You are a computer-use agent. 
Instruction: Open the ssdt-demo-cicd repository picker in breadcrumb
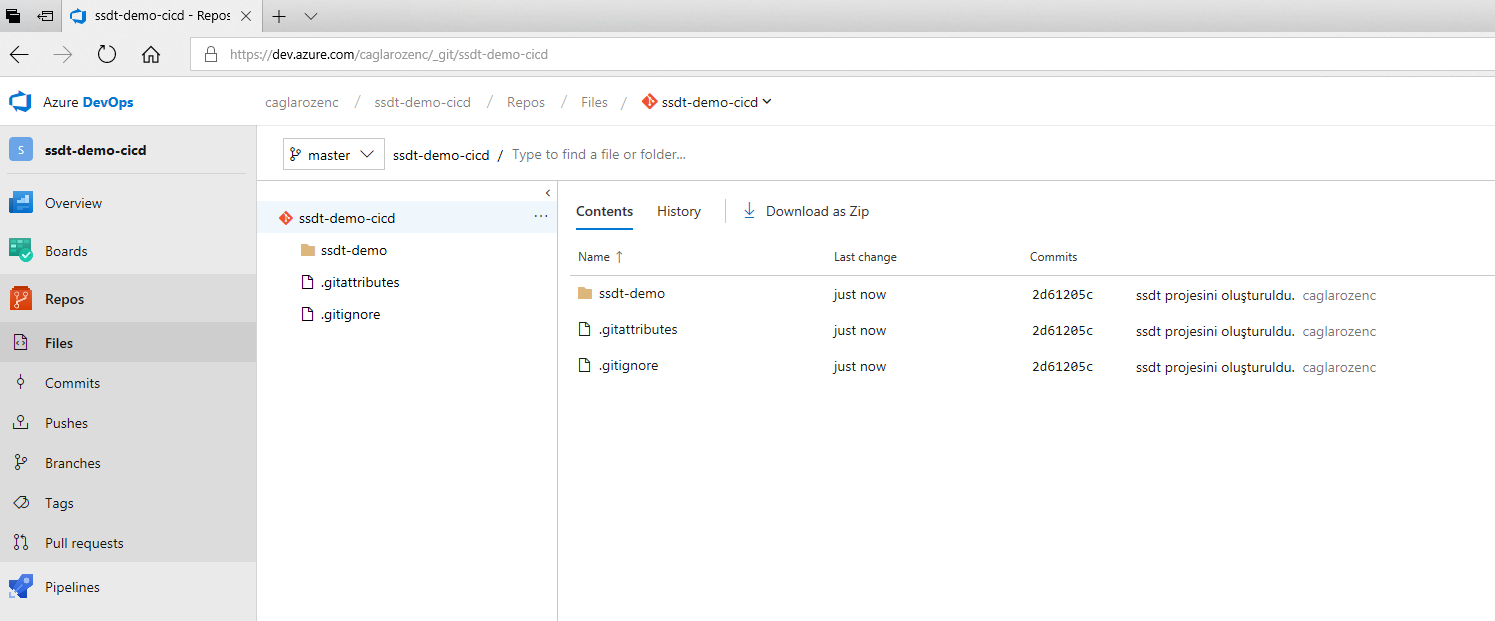708,102
